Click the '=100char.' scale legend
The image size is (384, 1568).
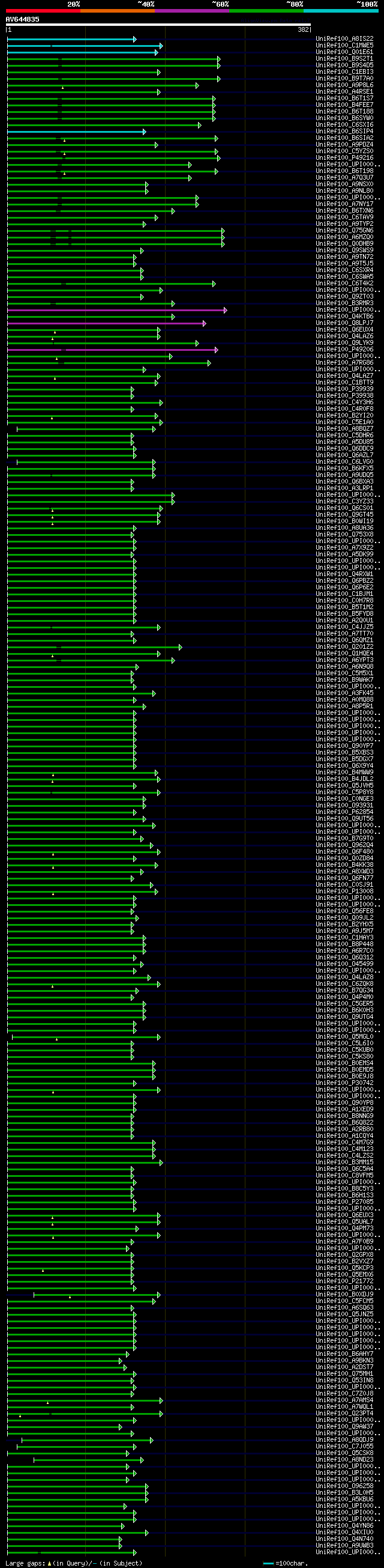click(x=286, y=1563)
